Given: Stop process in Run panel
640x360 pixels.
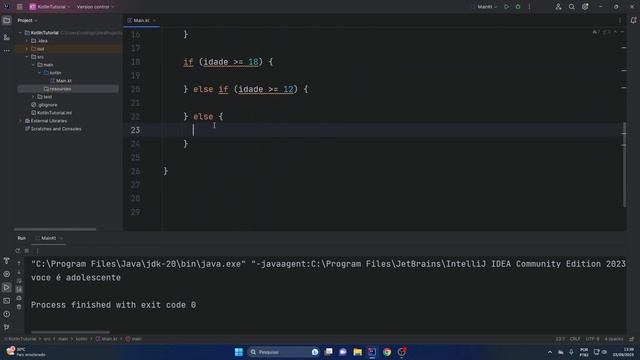Looking at the screenshot, I should 27,251.
